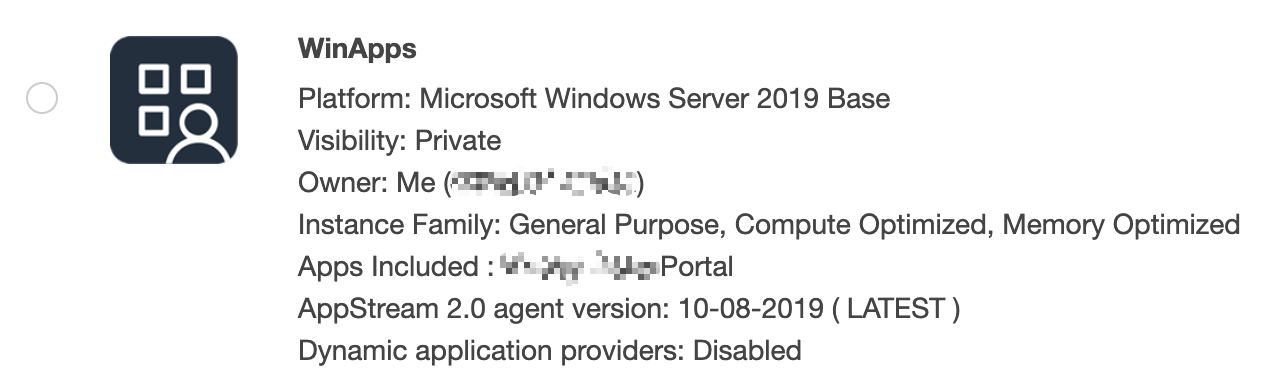Click the Portal app name text
The image size is (1274, 392).
point(698,267)
